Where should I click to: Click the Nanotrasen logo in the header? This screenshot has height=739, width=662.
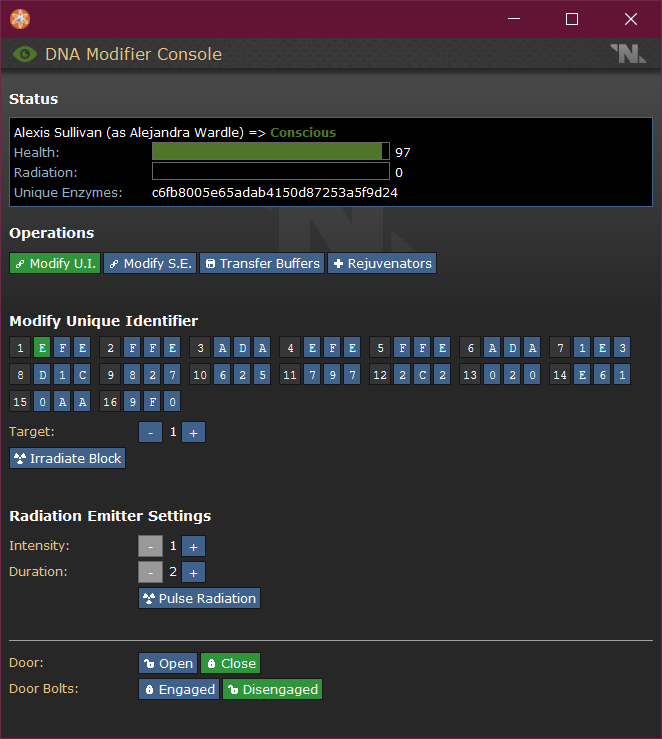[628, 54]
